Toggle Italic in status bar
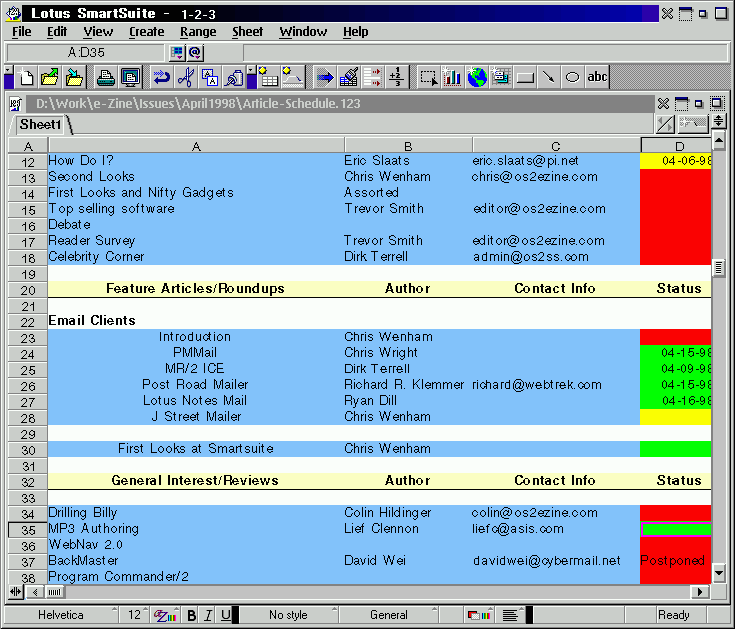The image size is (735, 629). point(208,615)
